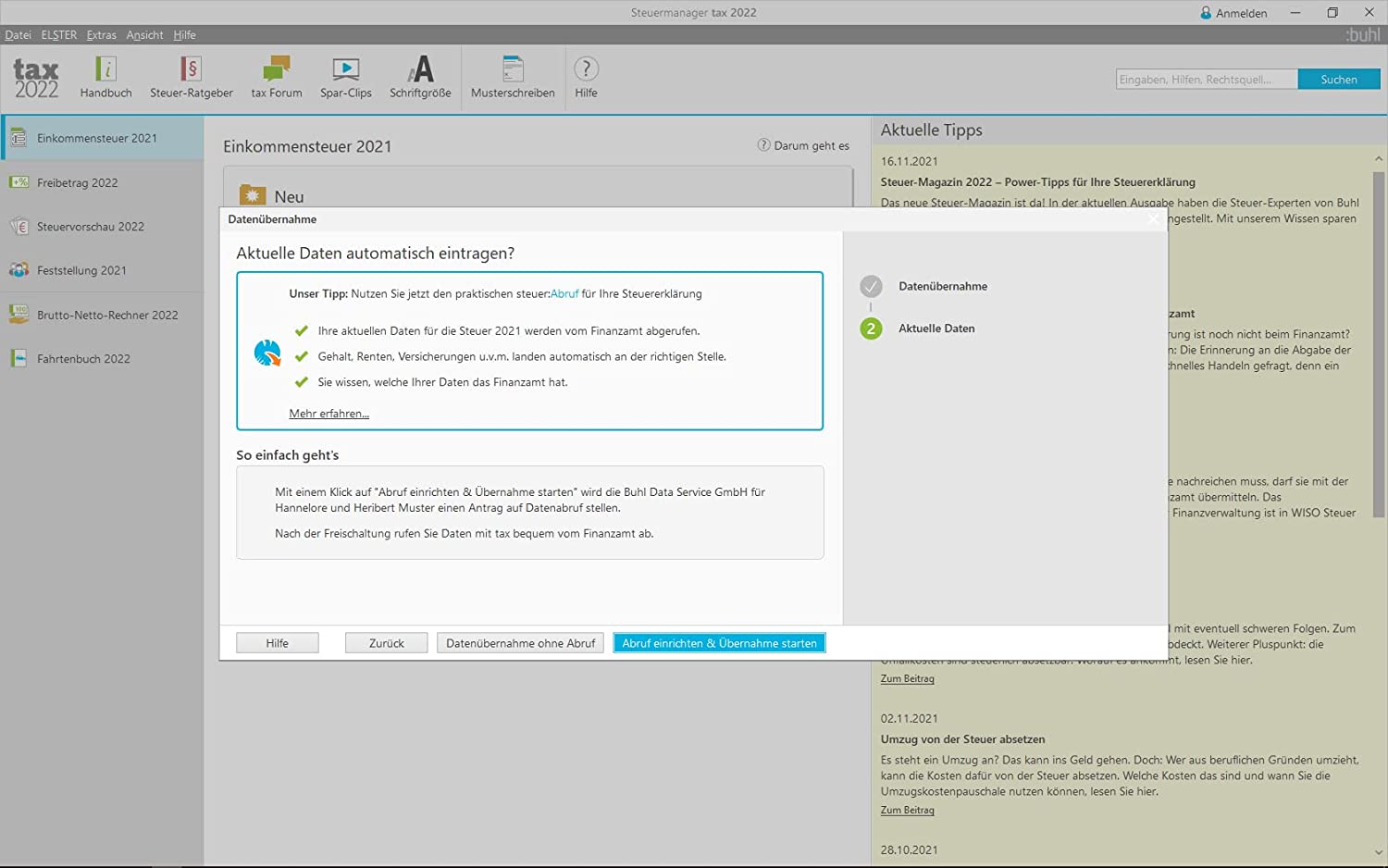
Task: Select Freibetrag 2022 sidebar entry
Action: coord(78,182)
